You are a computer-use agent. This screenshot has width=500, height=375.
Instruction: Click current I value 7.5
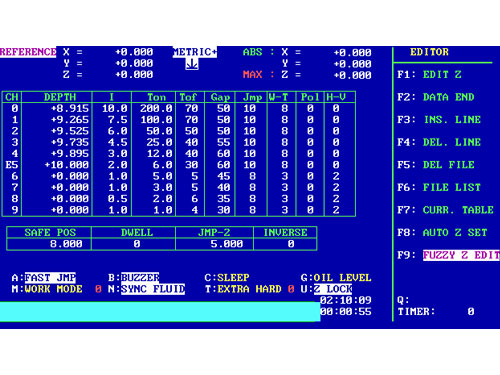(x=118, y=120)
